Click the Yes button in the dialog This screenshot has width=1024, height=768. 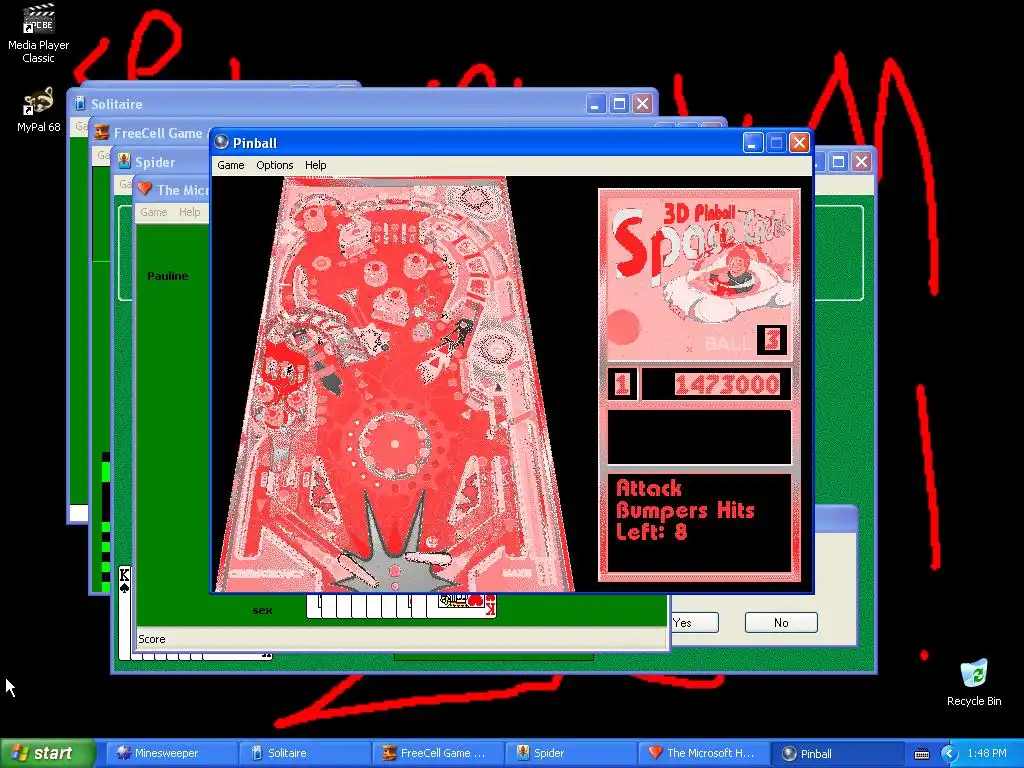pyautogui.click(x=694, y=622)
